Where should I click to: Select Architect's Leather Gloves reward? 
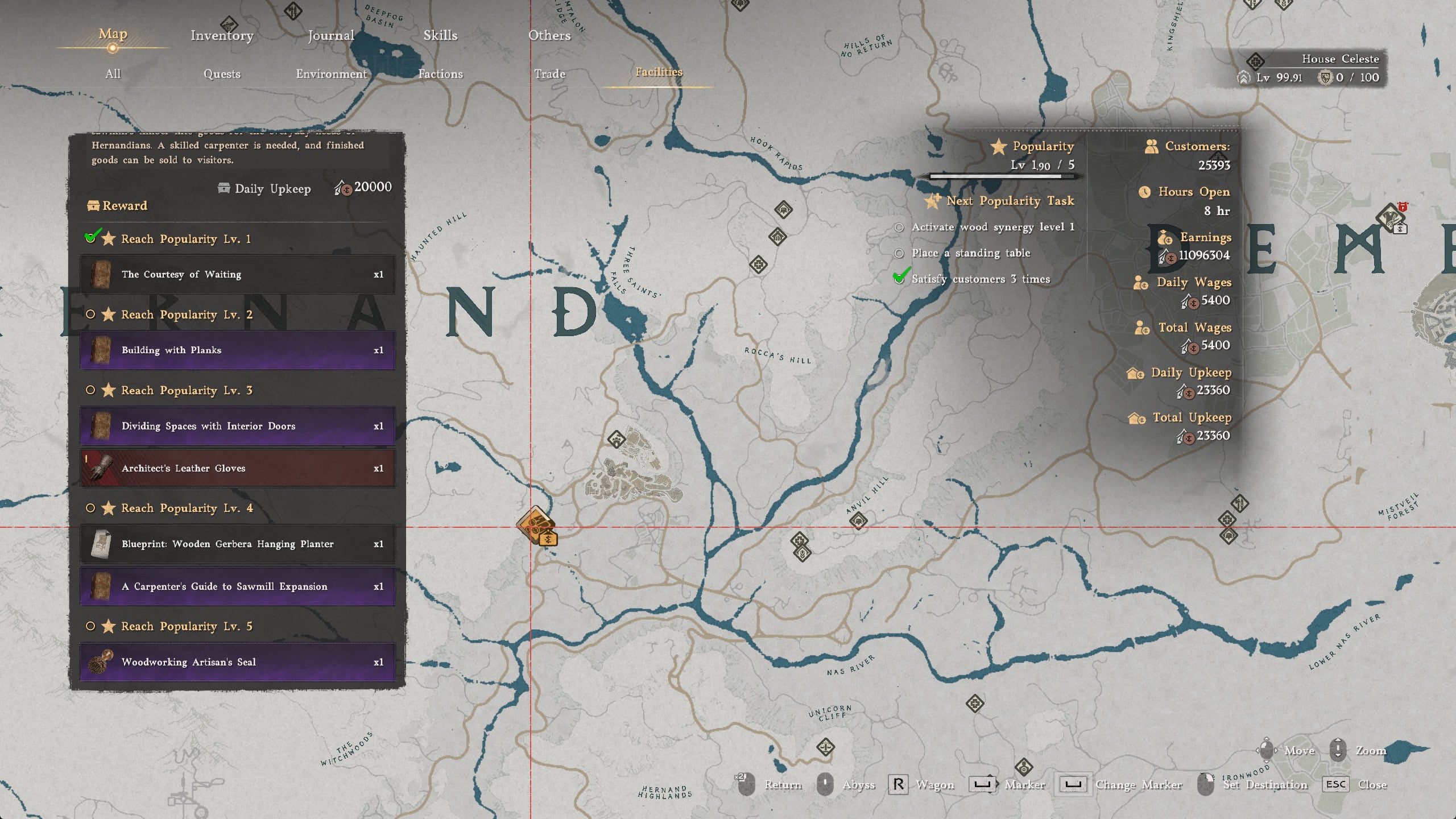[238, 468]
